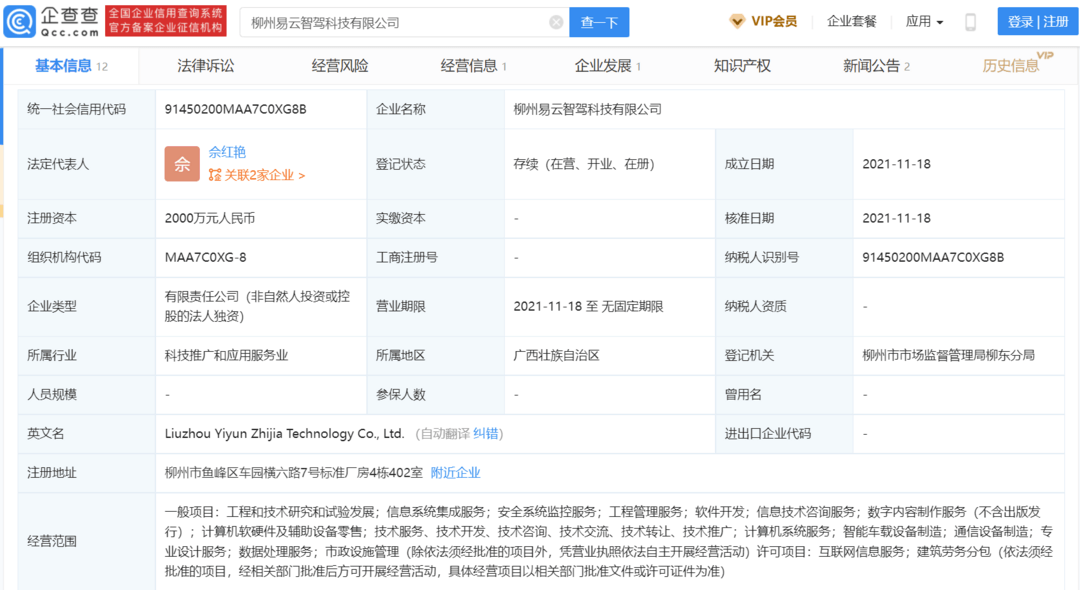The width and height of the screenshot is (1080, 590).
Task: Expand 关联2家企业 related companies link
Action: tap(264, 176)
